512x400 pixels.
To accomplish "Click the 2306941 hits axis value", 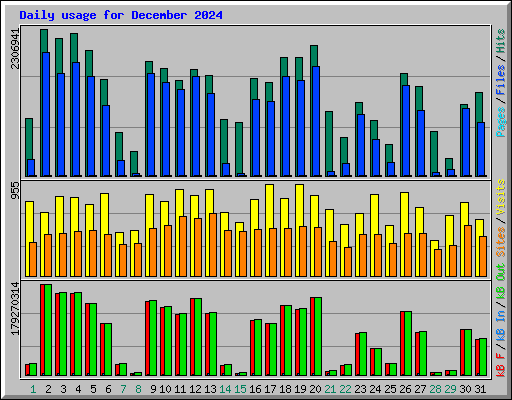I will (15, 49).
